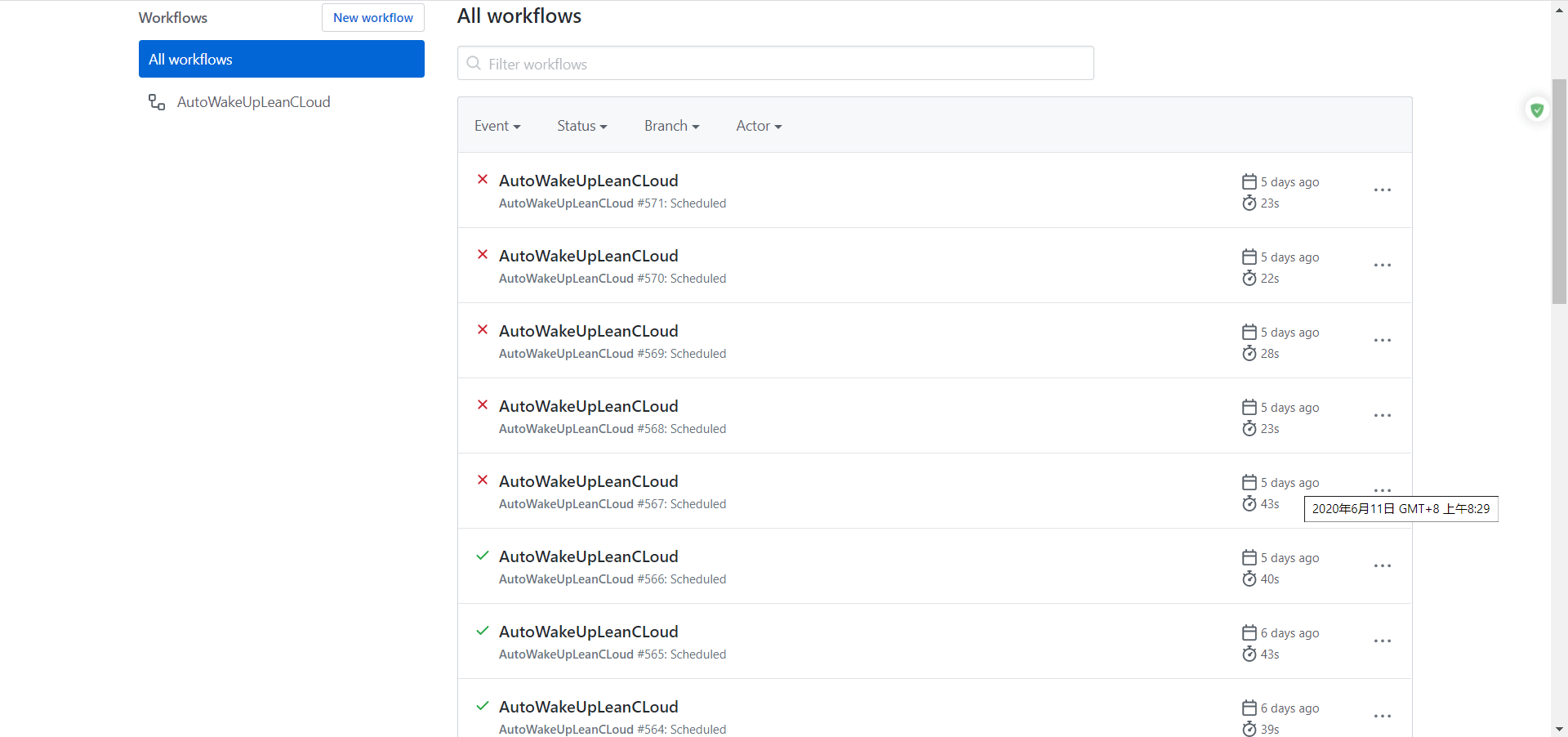Click the calendar icon on run #569

(1249, 332)
